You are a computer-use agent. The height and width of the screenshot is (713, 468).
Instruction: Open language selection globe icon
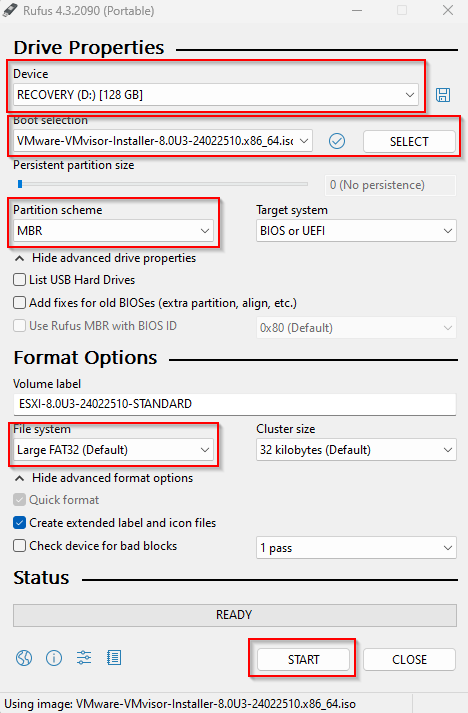pos(24,658)
